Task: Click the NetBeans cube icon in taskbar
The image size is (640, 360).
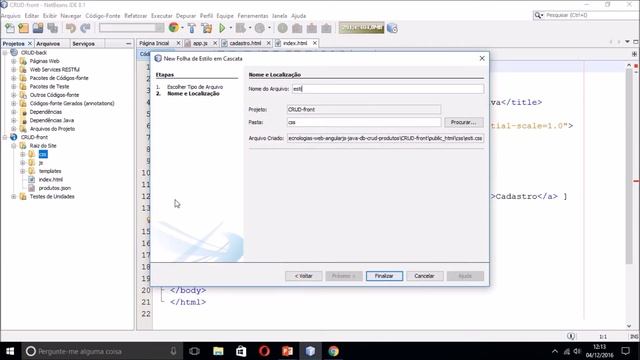Action: coord(310,351)
